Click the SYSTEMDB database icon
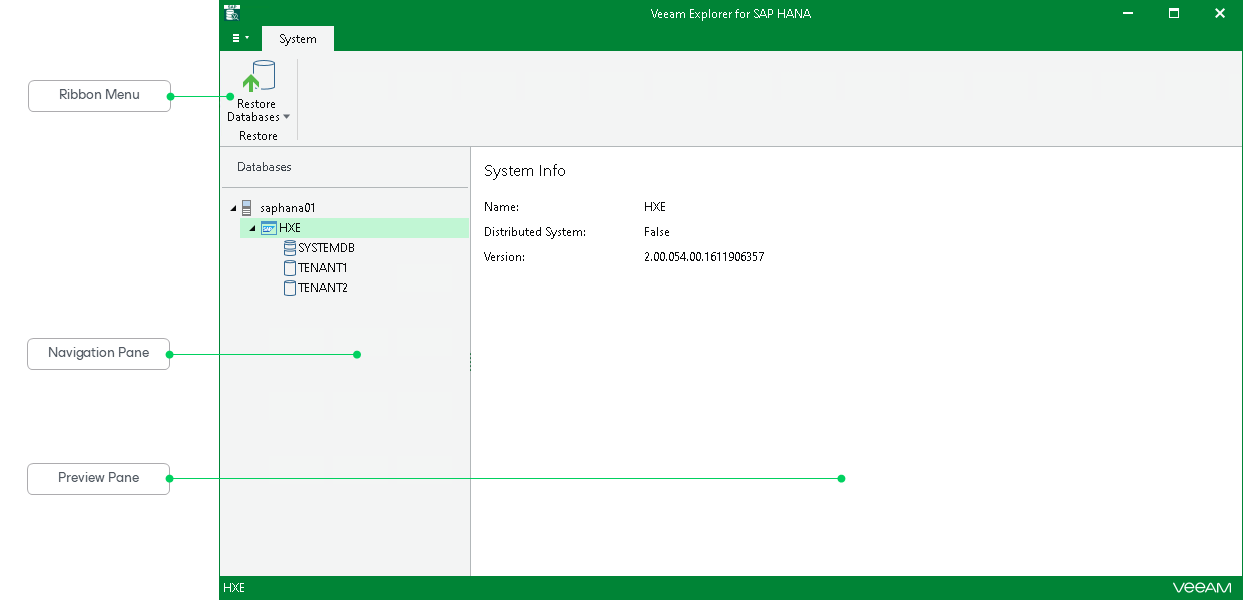This screenshot has height=600, width=1243. click(290, 248)
